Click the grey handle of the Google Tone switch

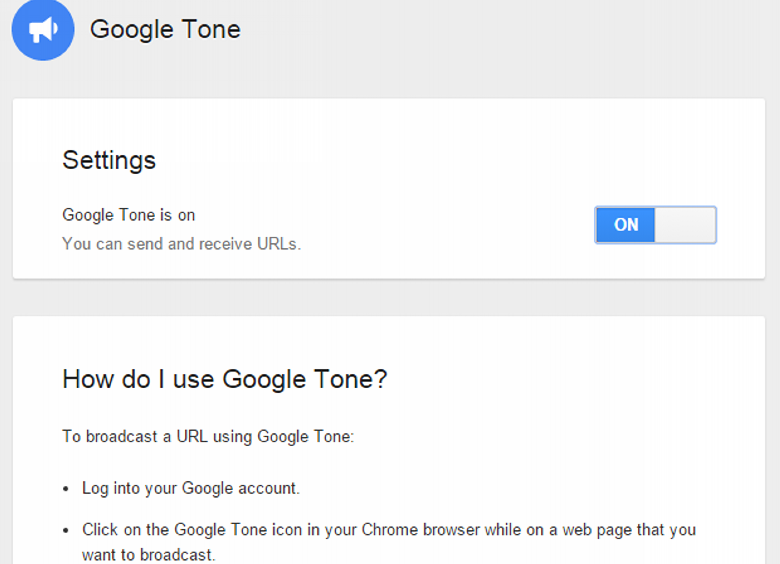click(685, 225)
